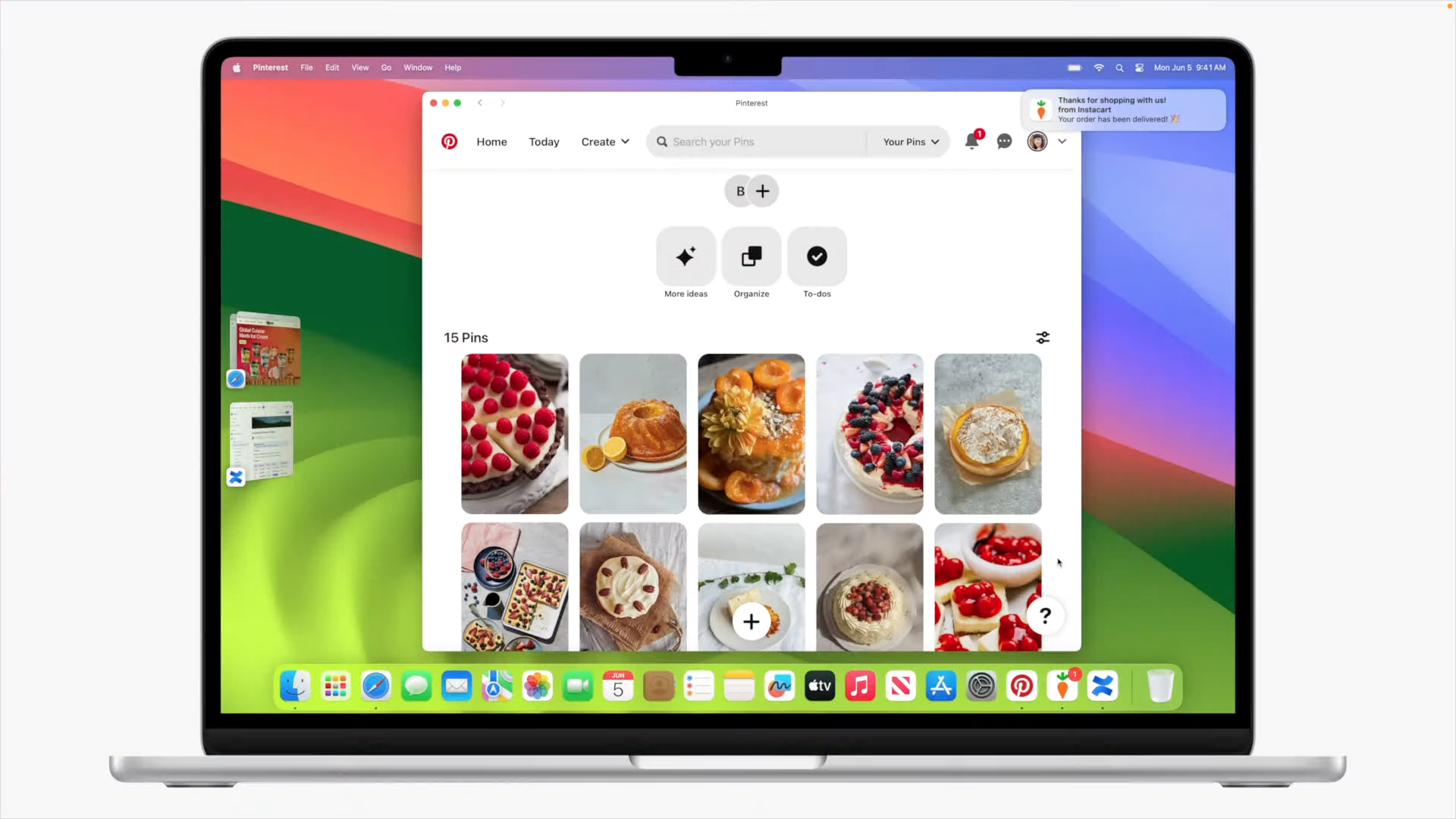Click the messages chat bubble icon
The height and width of the screenshot is (819, 1456).
tap(1004, 141)
